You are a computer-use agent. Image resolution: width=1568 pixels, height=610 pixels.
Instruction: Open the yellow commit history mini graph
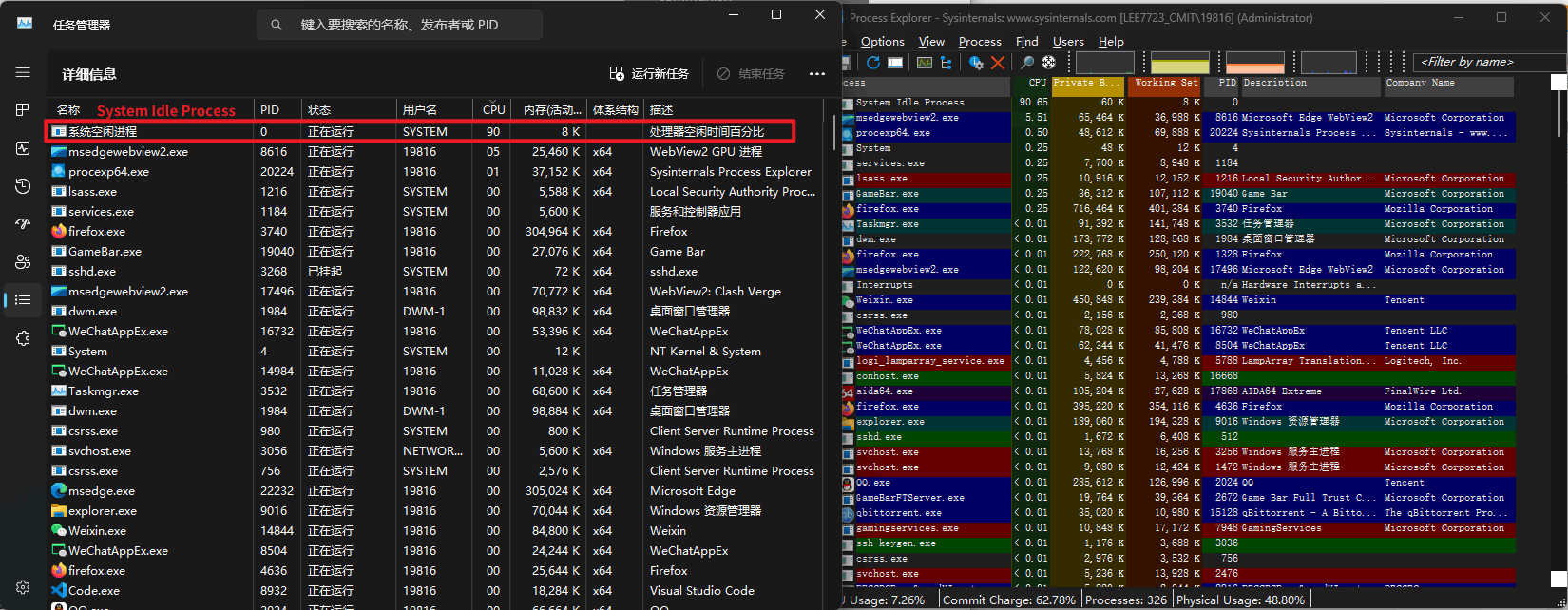tap(1179, 63)
